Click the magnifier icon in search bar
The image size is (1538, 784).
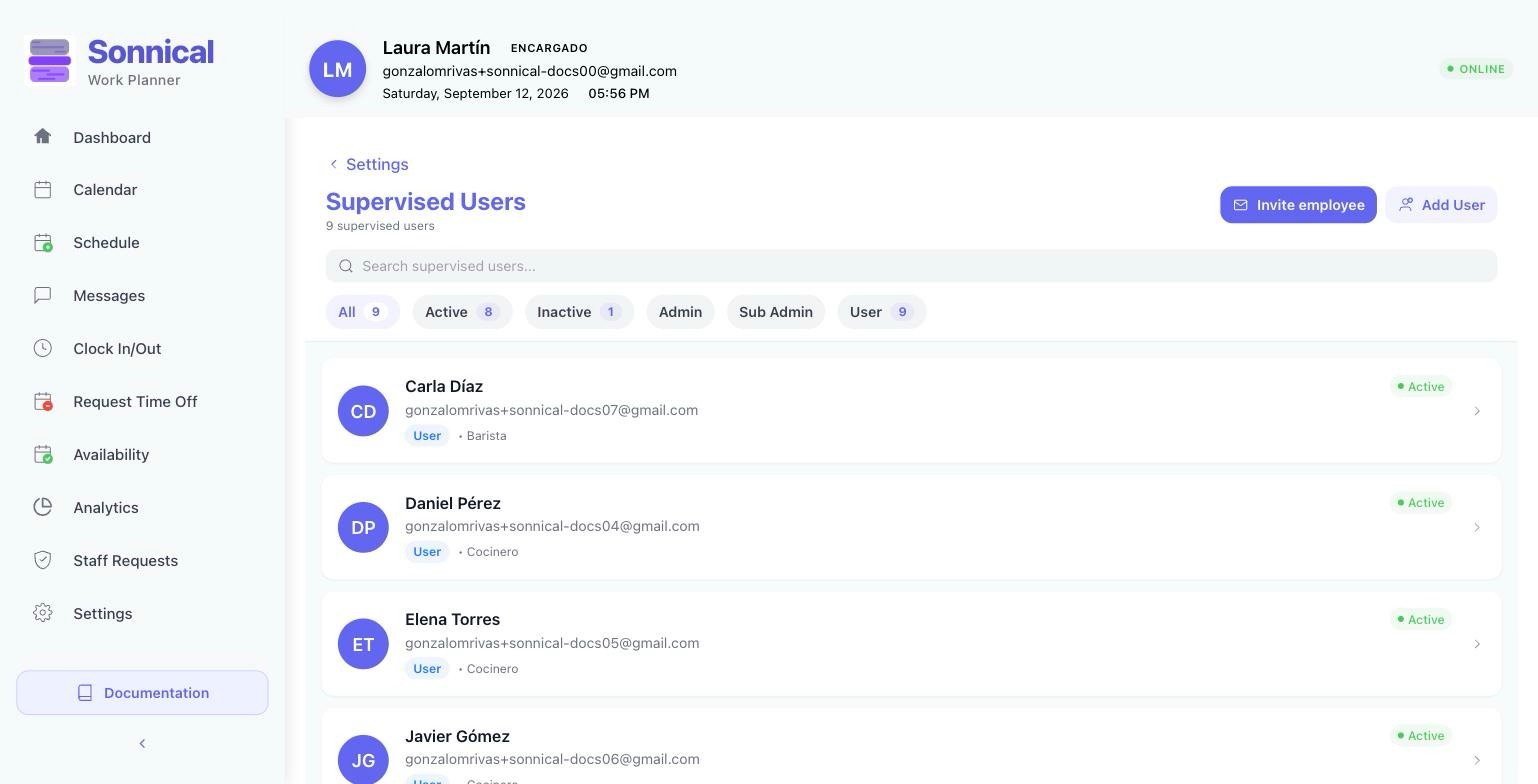tap(346, 266)
